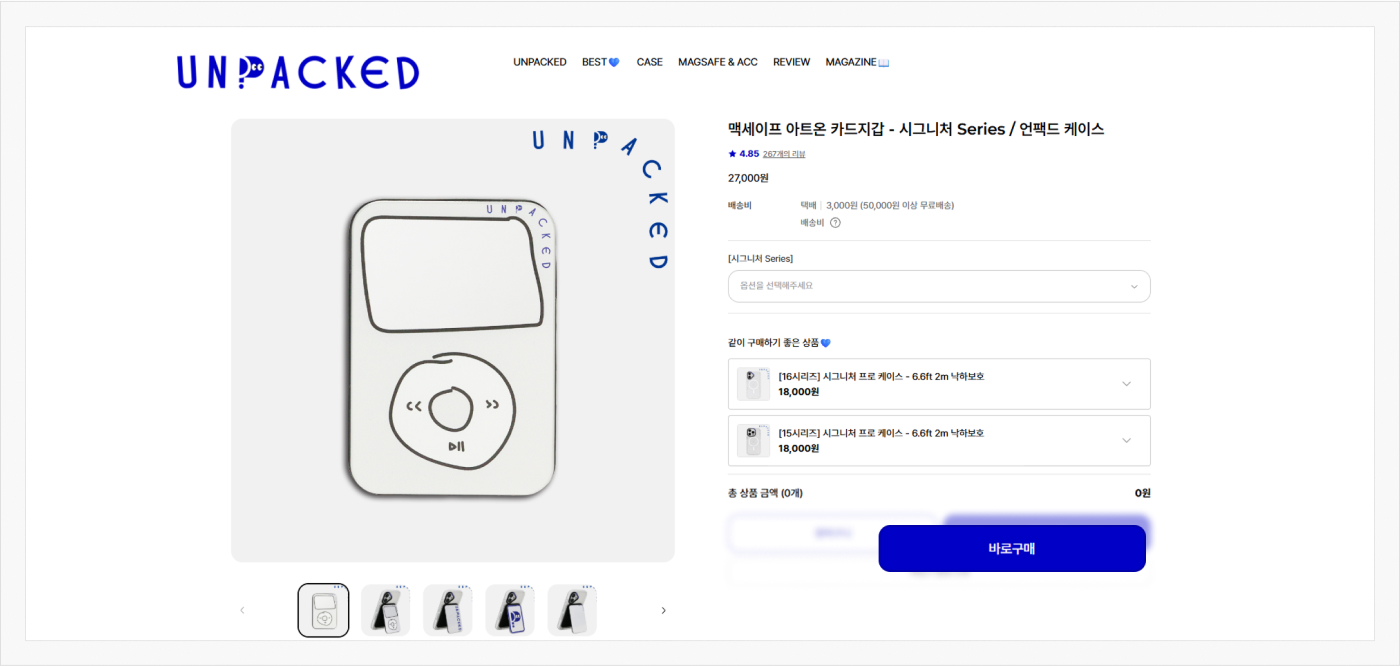Select the first white card wallet thumbnail
The height and width of the screenshot is (666, 1400).
click(x=323, y=610)
